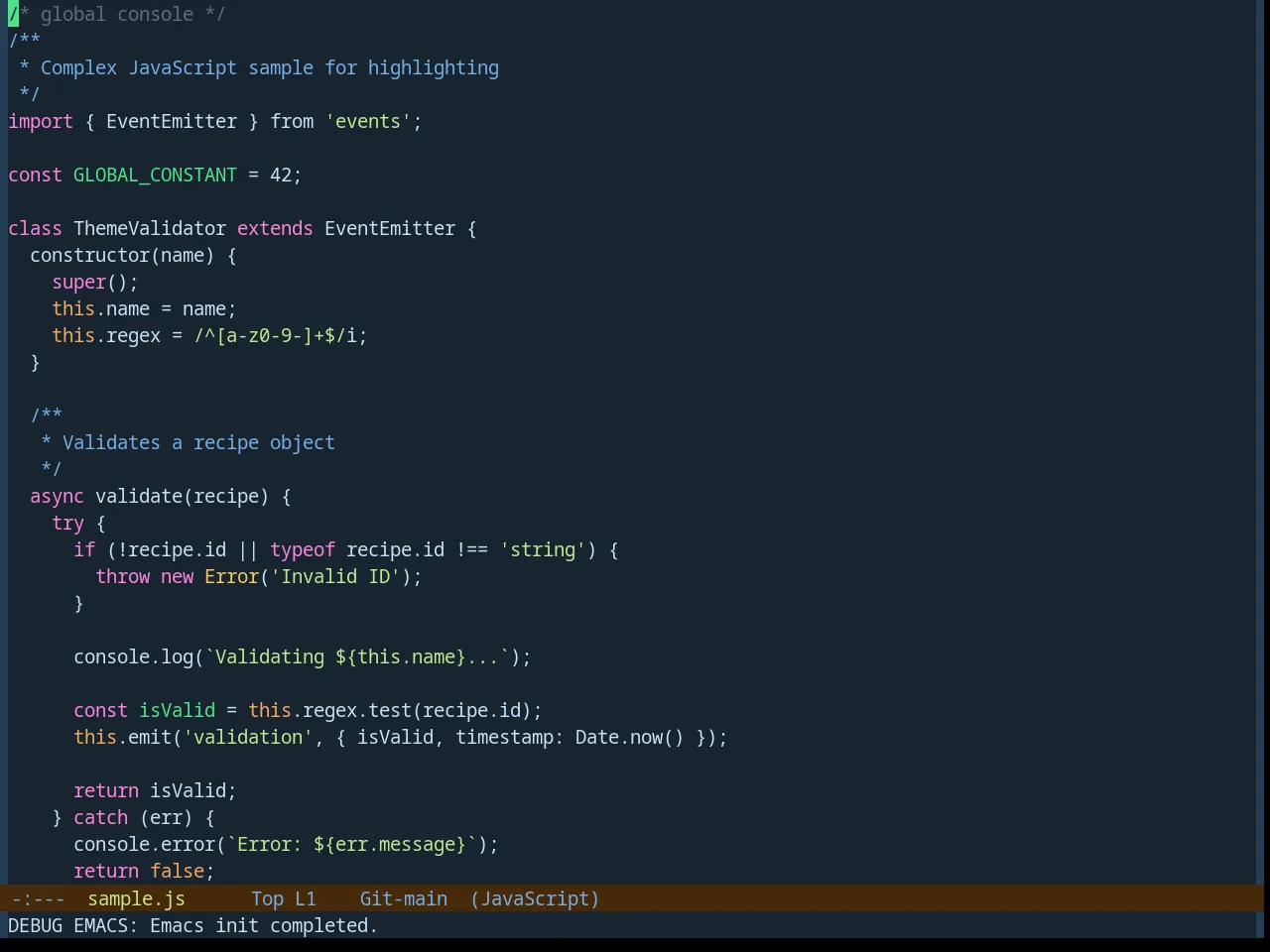Click the 'catch' keyword
Screen dimensions: 1270x952
pos(100,817)
